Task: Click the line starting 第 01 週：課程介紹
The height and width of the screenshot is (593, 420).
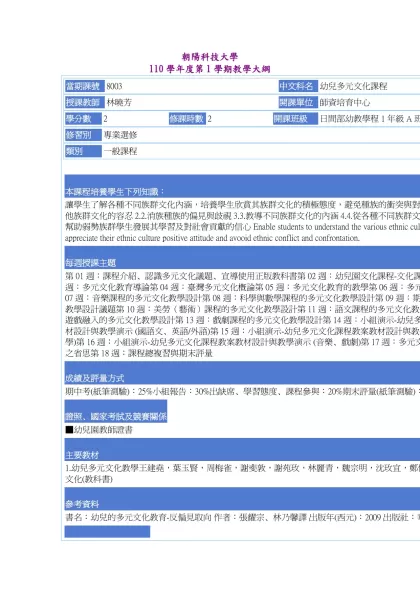Action: (242, 276)
